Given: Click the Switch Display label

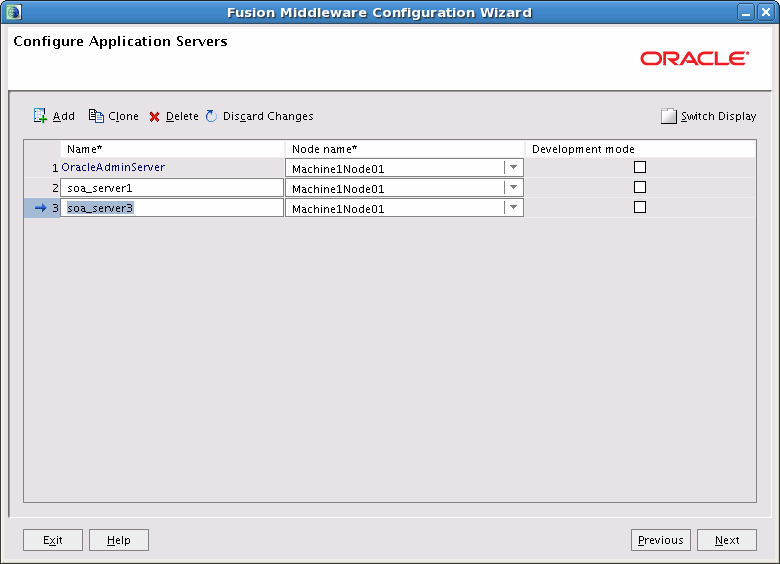Looking at the screenshot, I should [x=718, y=116].
